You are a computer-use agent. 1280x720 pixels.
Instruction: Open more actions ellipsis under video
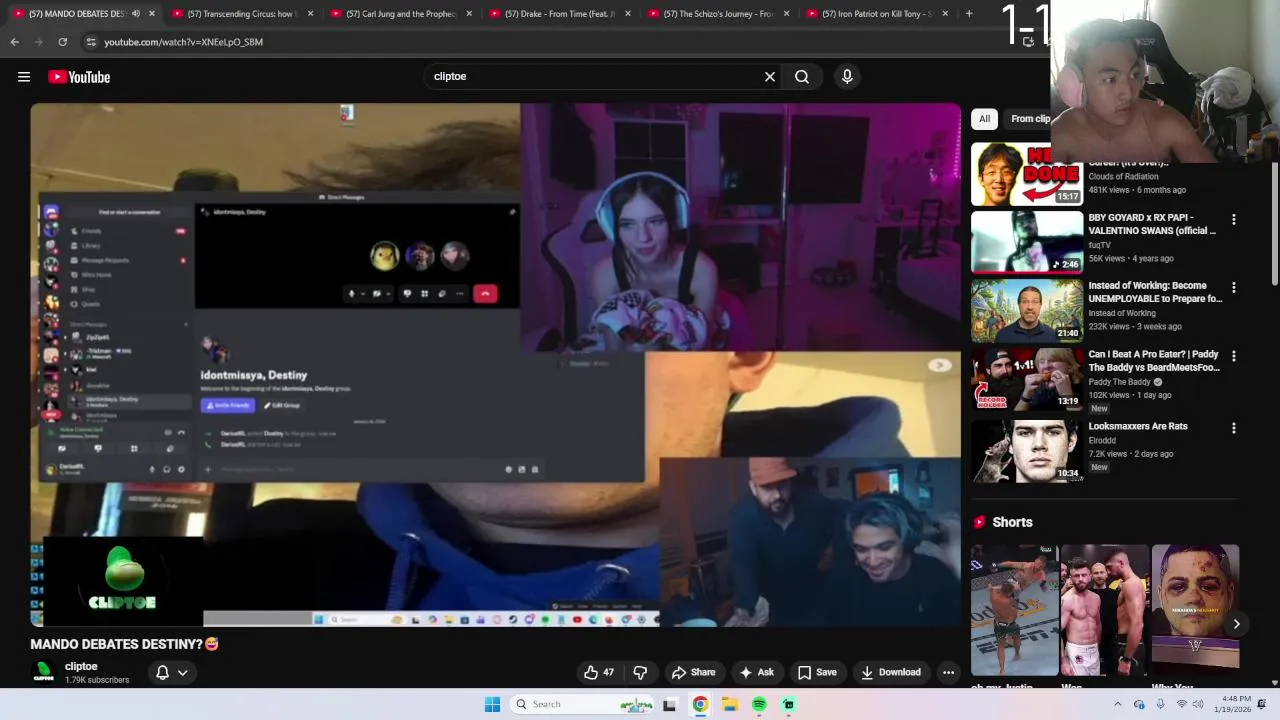tap(948, 672)
